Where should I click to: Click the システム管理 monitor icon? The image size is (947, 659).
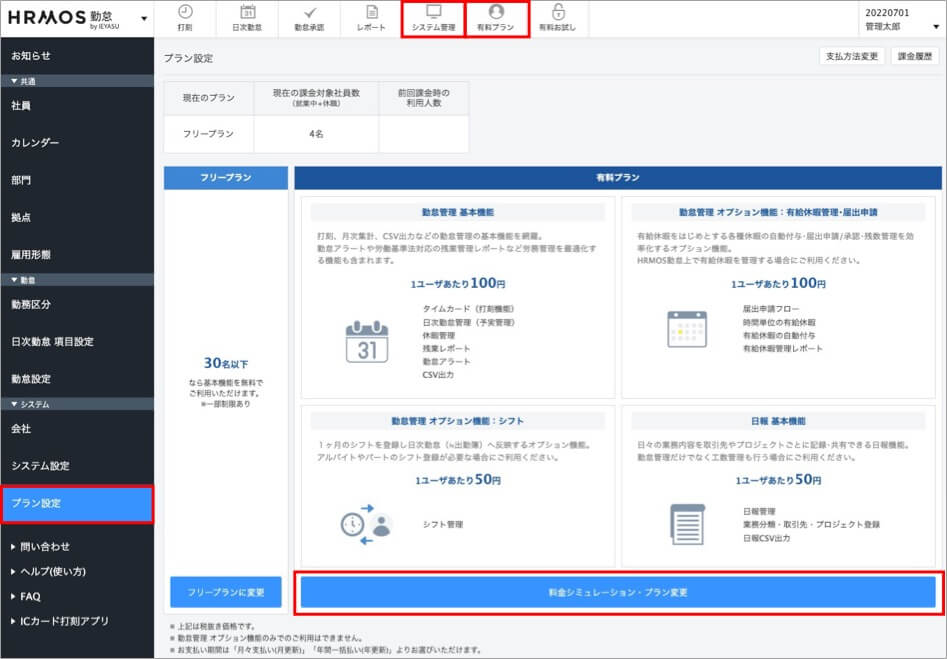point(433,12)
